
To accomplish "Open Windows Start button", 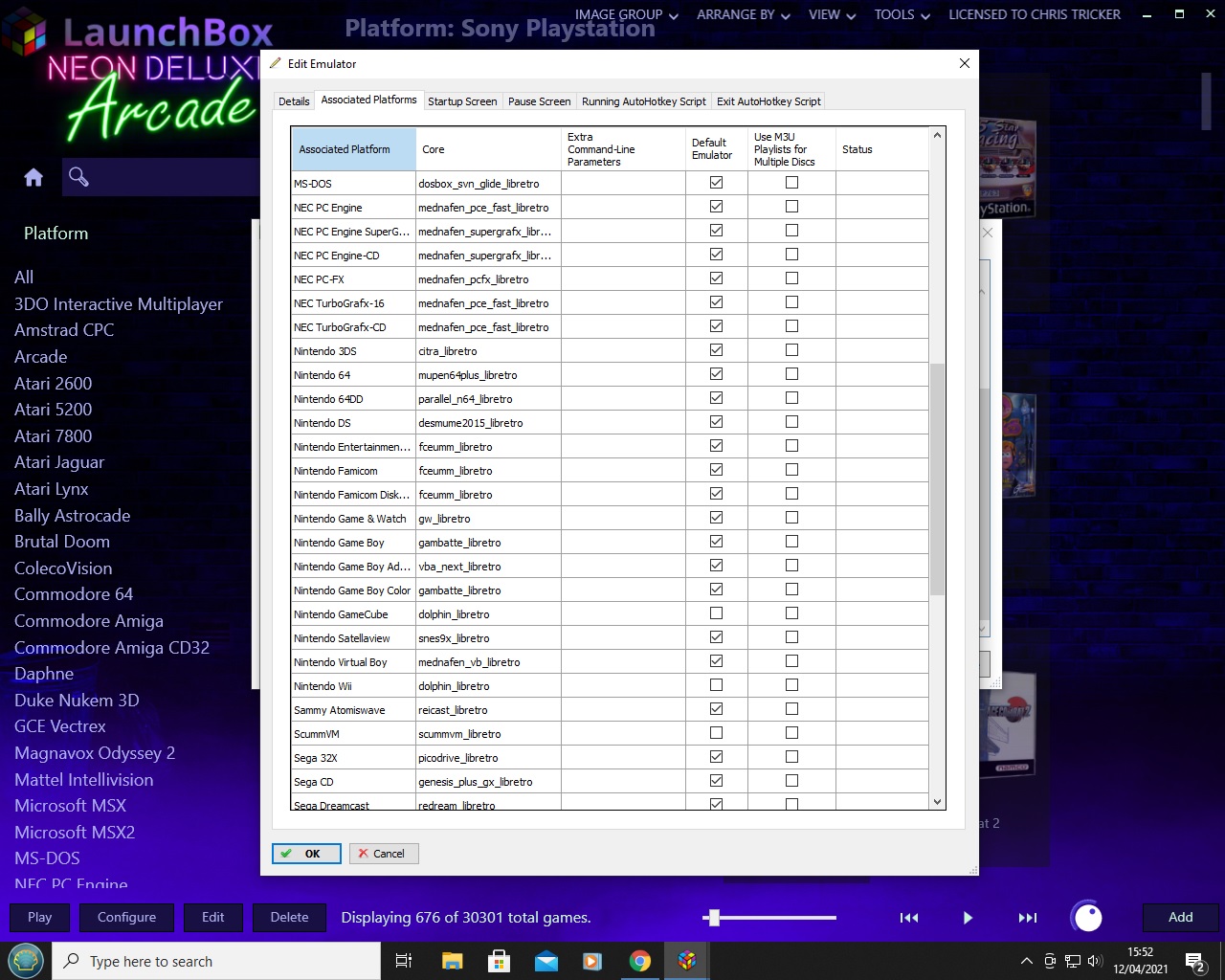I will (x=26, y=960).
